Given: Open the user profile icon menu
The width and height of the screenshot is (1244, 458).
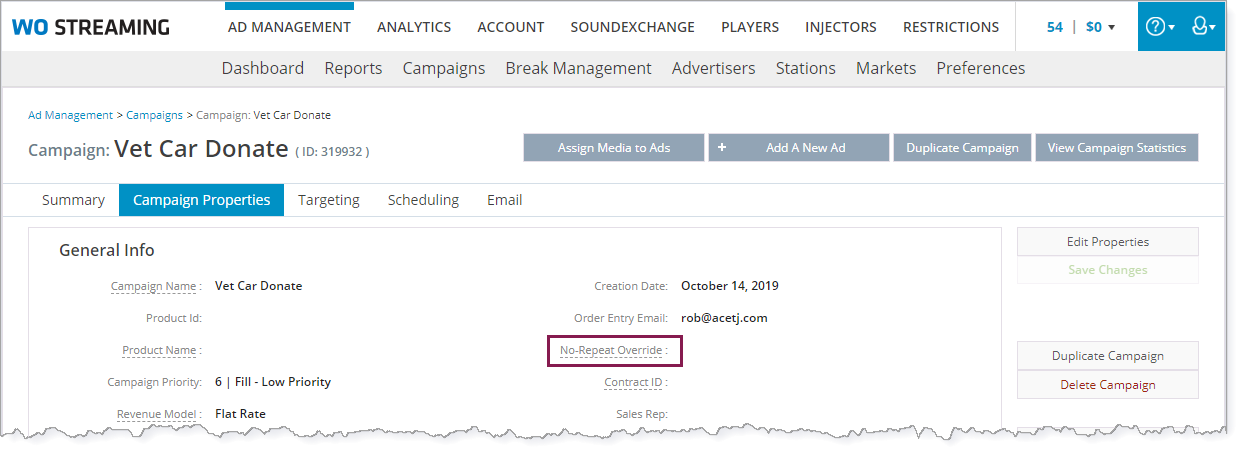Looking at the screenshot, I should (x=1203, y=27).
